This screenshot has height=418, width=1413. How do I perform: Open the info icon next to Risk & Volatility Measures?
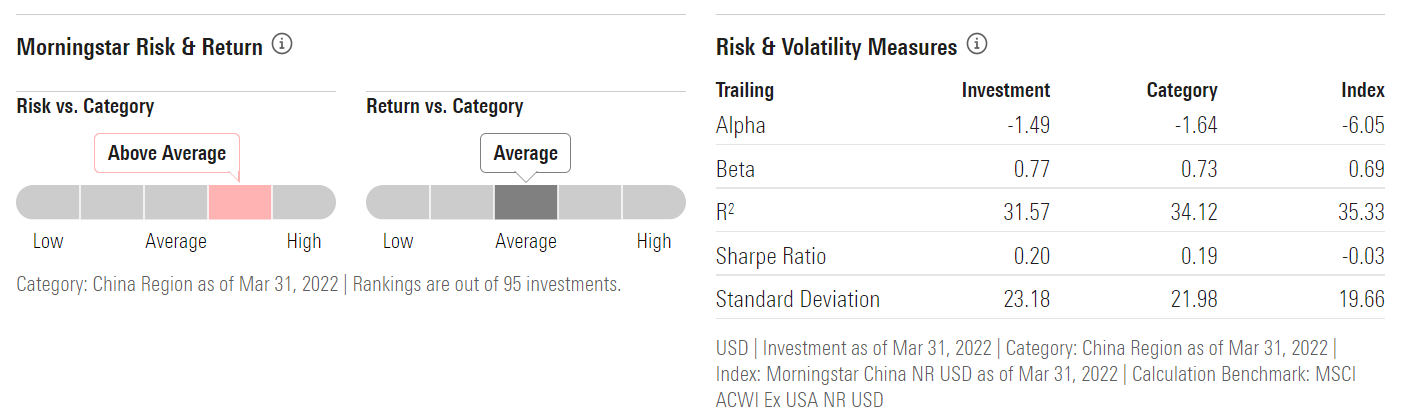click(977, 45)
